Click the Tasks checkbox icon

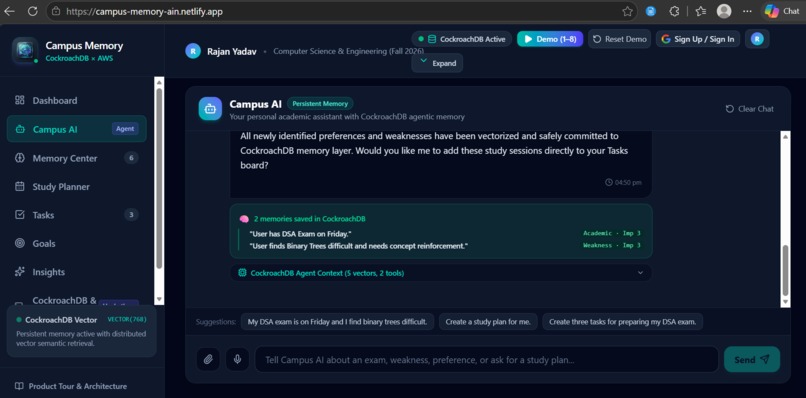tap(20, 214)
